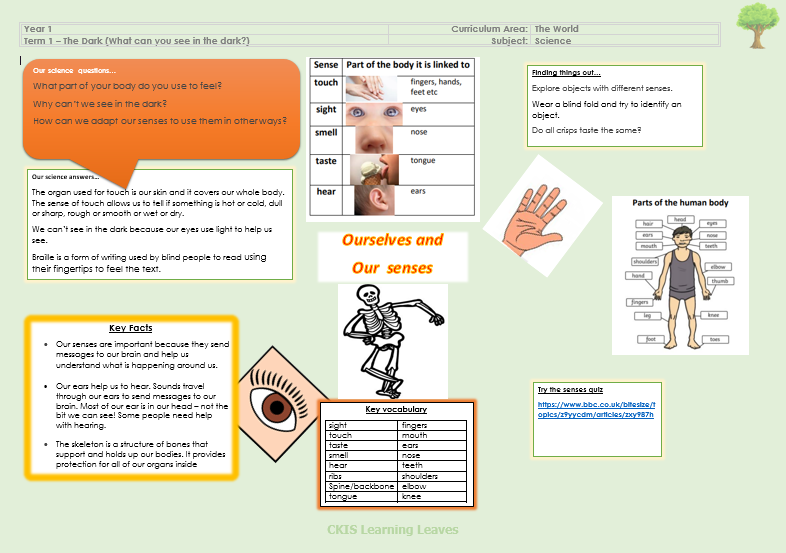
Task: Click the 'Try the senses quiz' heading
Action: pyautogui.click(x=570, y=390)
